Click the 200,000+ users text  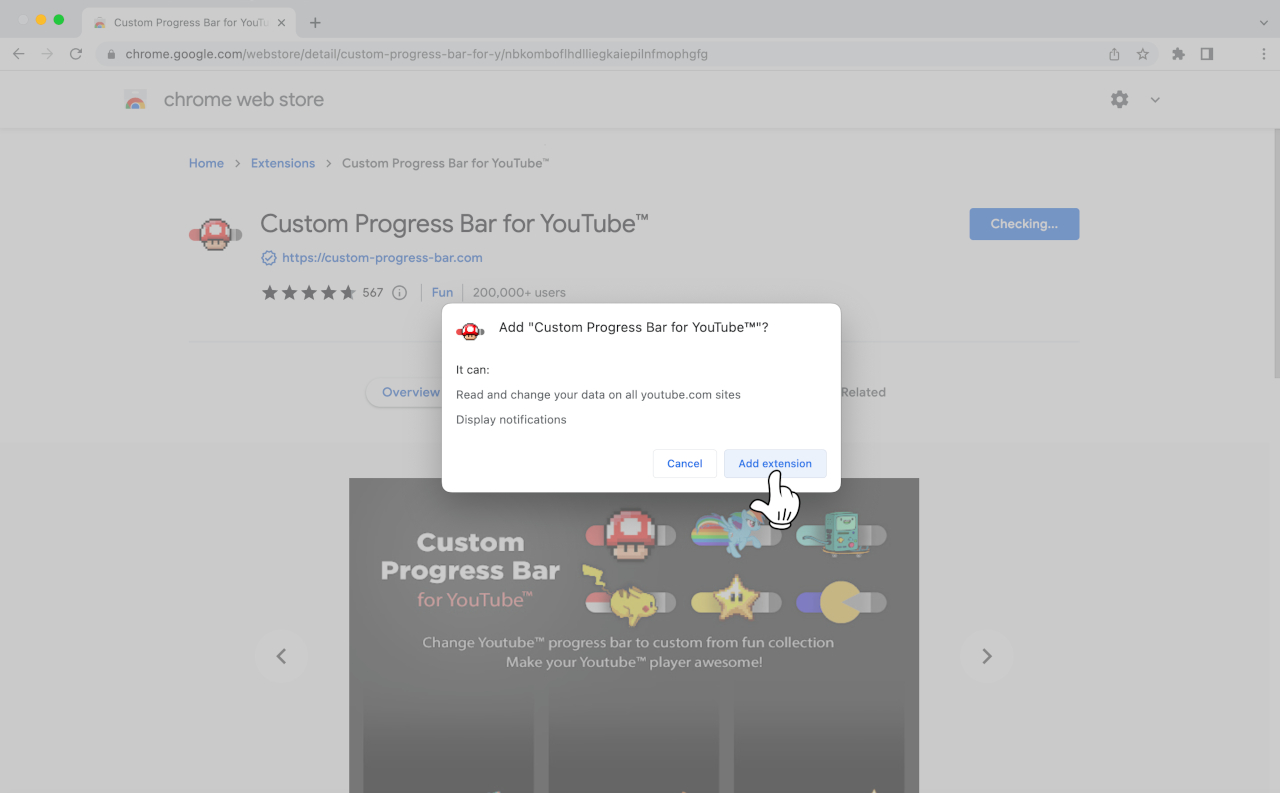[x=519, y=292]
